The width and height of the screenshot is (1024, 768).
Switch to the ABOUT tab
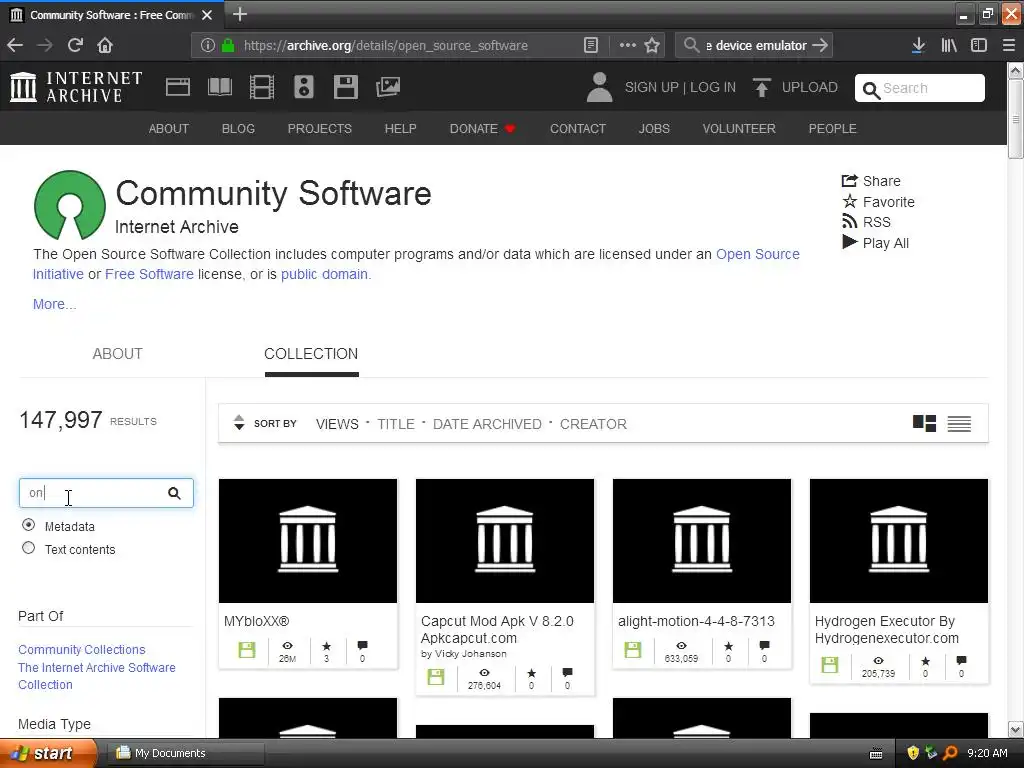118,353
